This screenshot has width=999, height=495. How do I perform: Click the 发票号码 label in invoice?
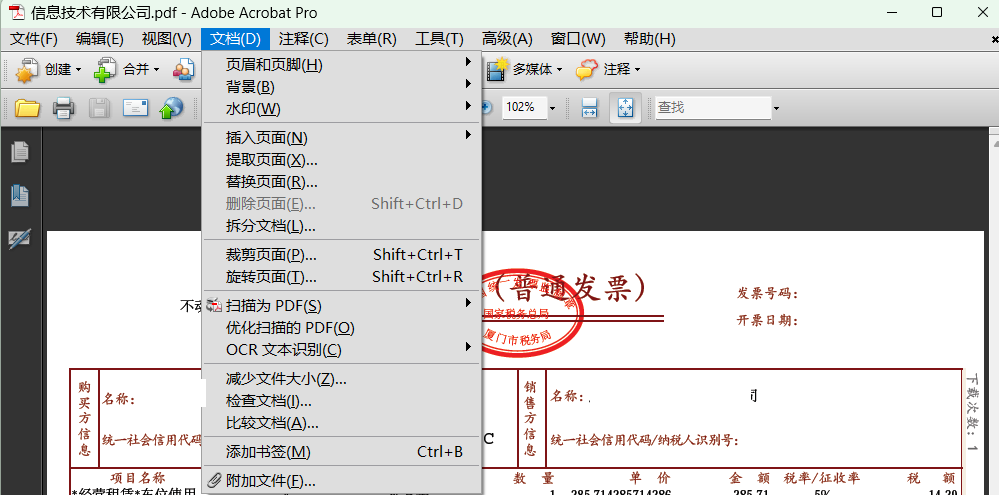pyautogui.click(x=768, y=294)
